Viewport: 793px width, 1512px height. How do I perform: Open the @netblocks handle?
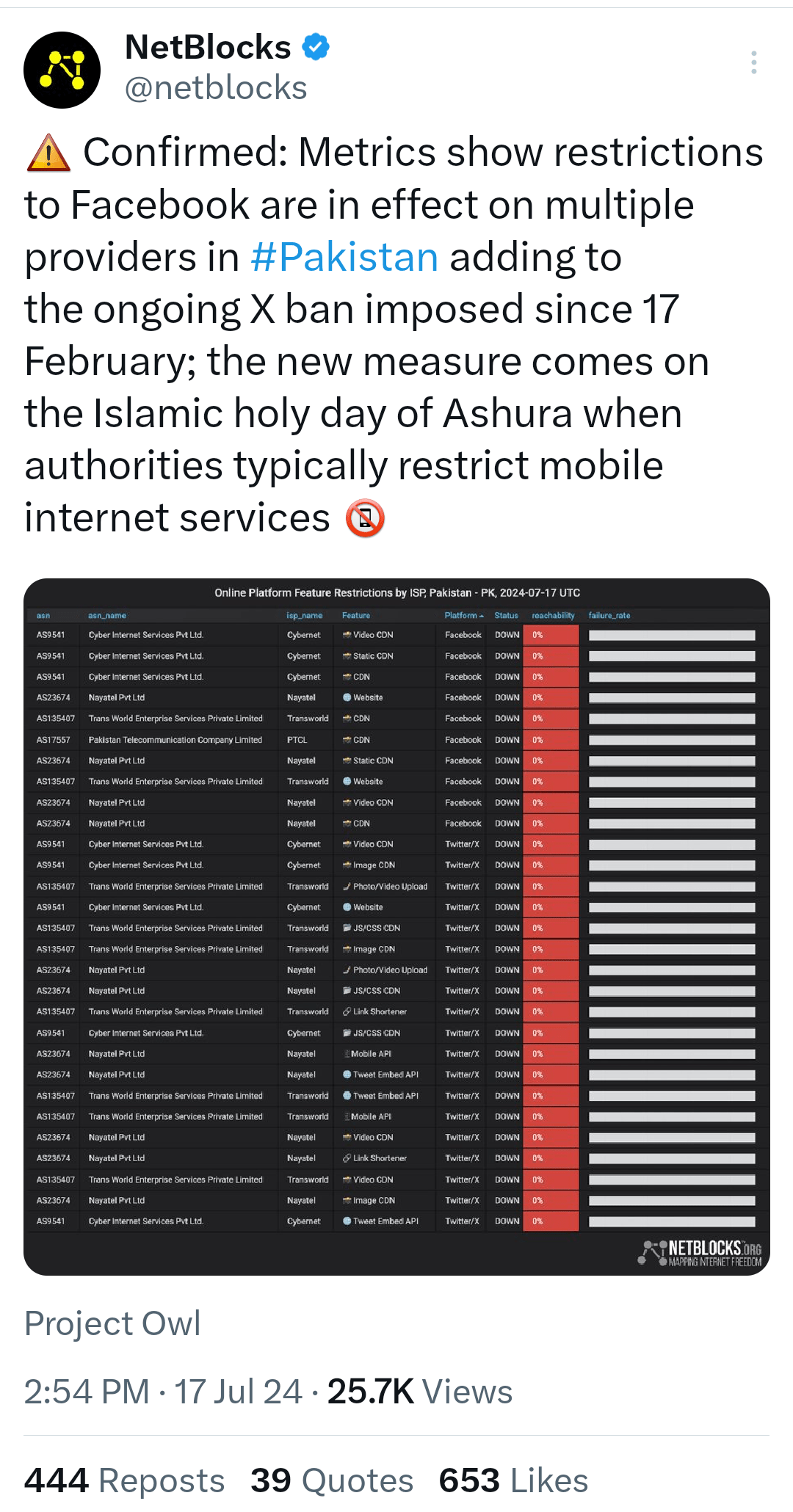(216, 88)
